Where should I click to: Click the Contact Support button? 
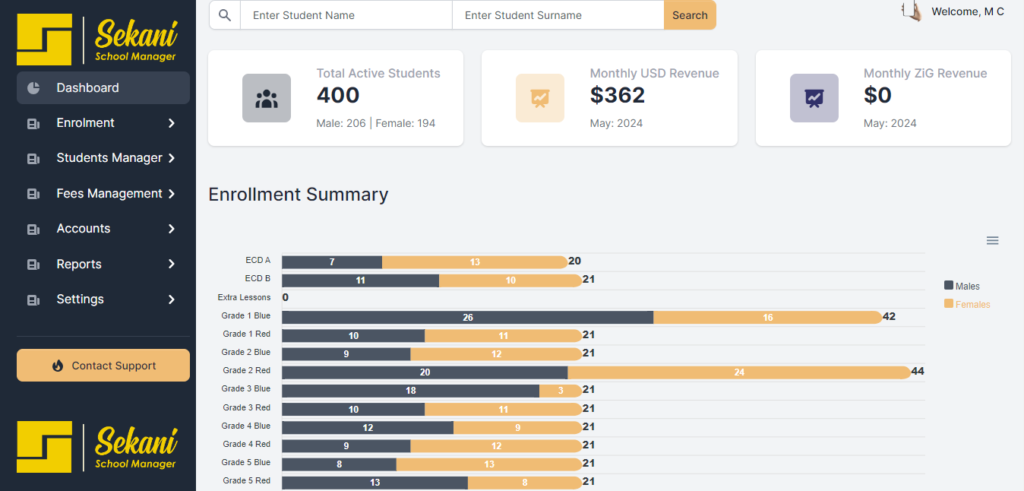(103, 366)
